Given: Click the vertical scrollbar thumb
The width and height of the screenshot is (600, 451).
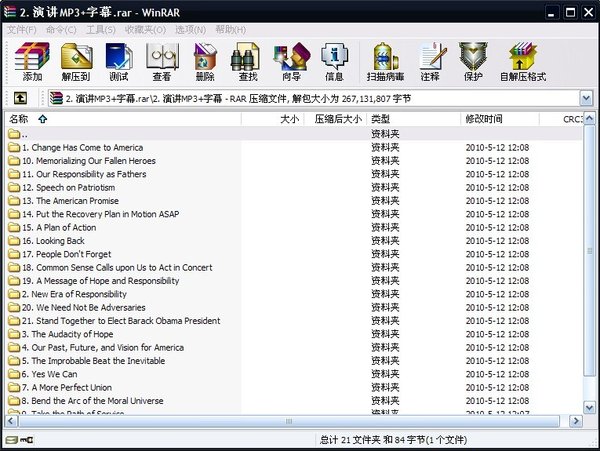Looking at the screenshot, I should [589, 251].
